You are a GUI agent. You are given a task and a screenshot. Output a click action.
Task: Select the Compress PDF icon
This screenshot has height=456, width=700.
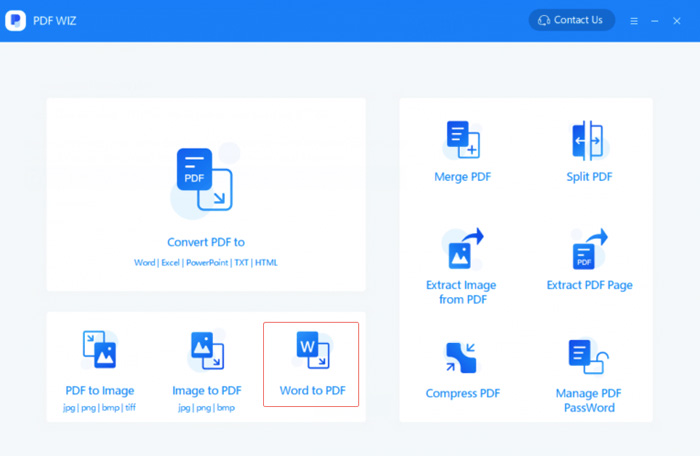click(x=461, y=357)
